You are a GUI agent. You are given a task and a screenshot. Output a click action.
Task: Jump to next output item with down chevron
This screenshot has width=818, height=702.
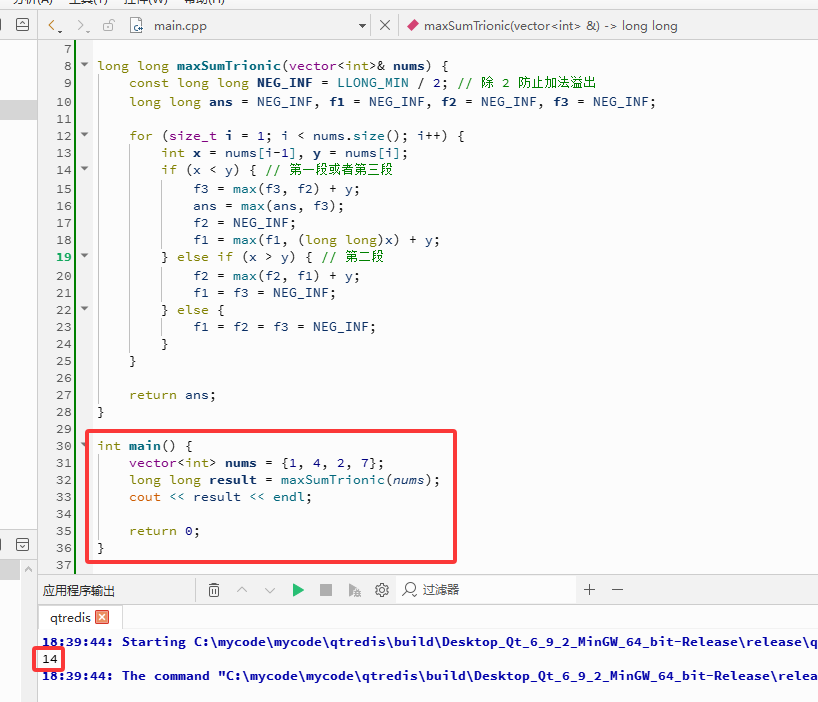[x=270, y=590]
